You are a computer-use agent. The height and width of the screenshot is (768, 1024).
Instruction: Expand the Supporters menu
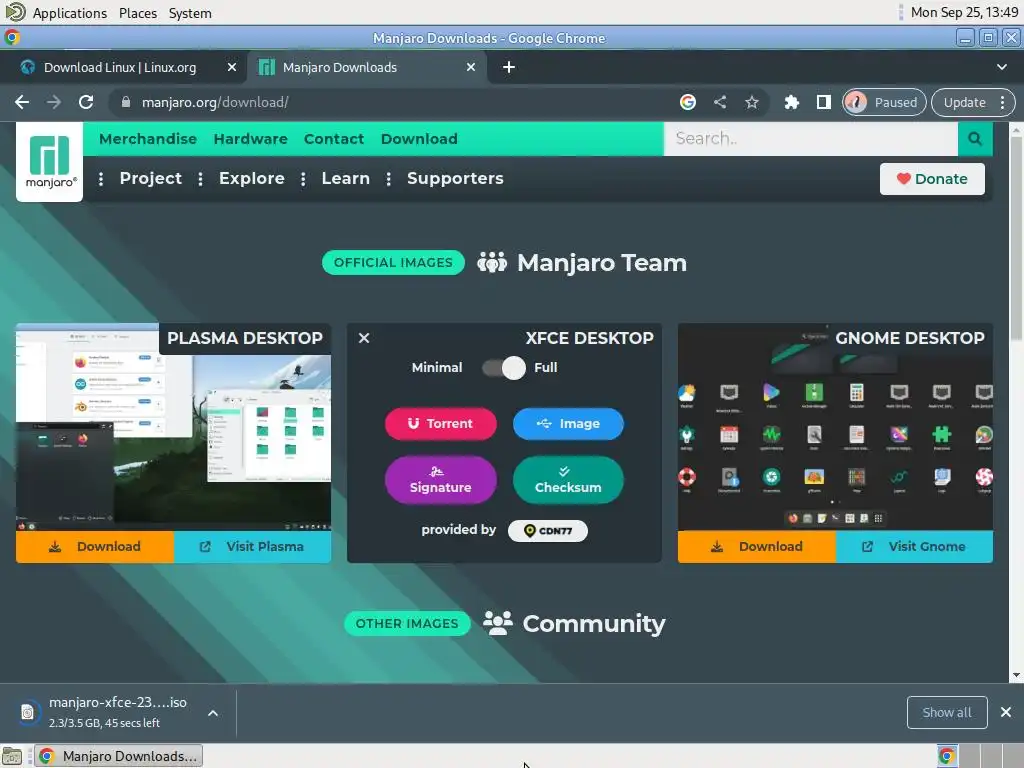point(455,178)
